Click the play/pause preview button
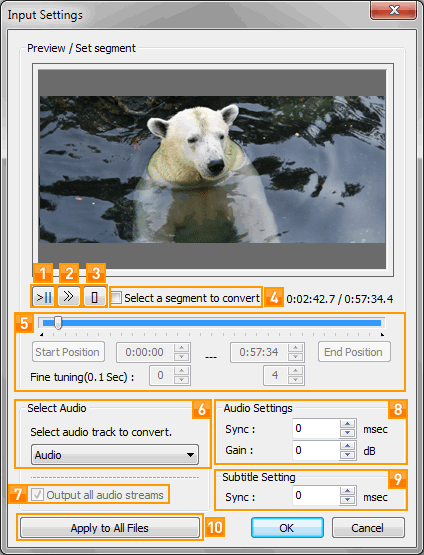The image size is (424, 555). [43, 297]
